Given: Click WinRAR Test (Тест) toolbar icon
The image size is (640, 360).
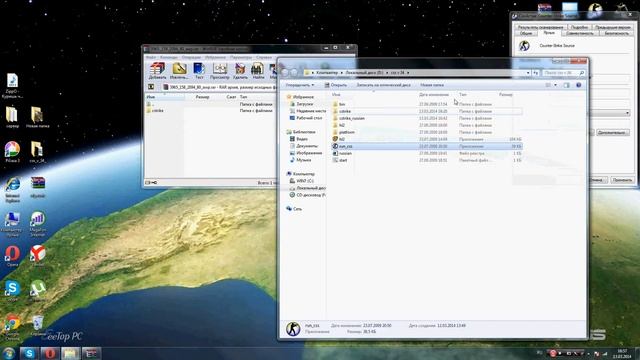Looking at the screenshot, I should (x=199, y=71).
